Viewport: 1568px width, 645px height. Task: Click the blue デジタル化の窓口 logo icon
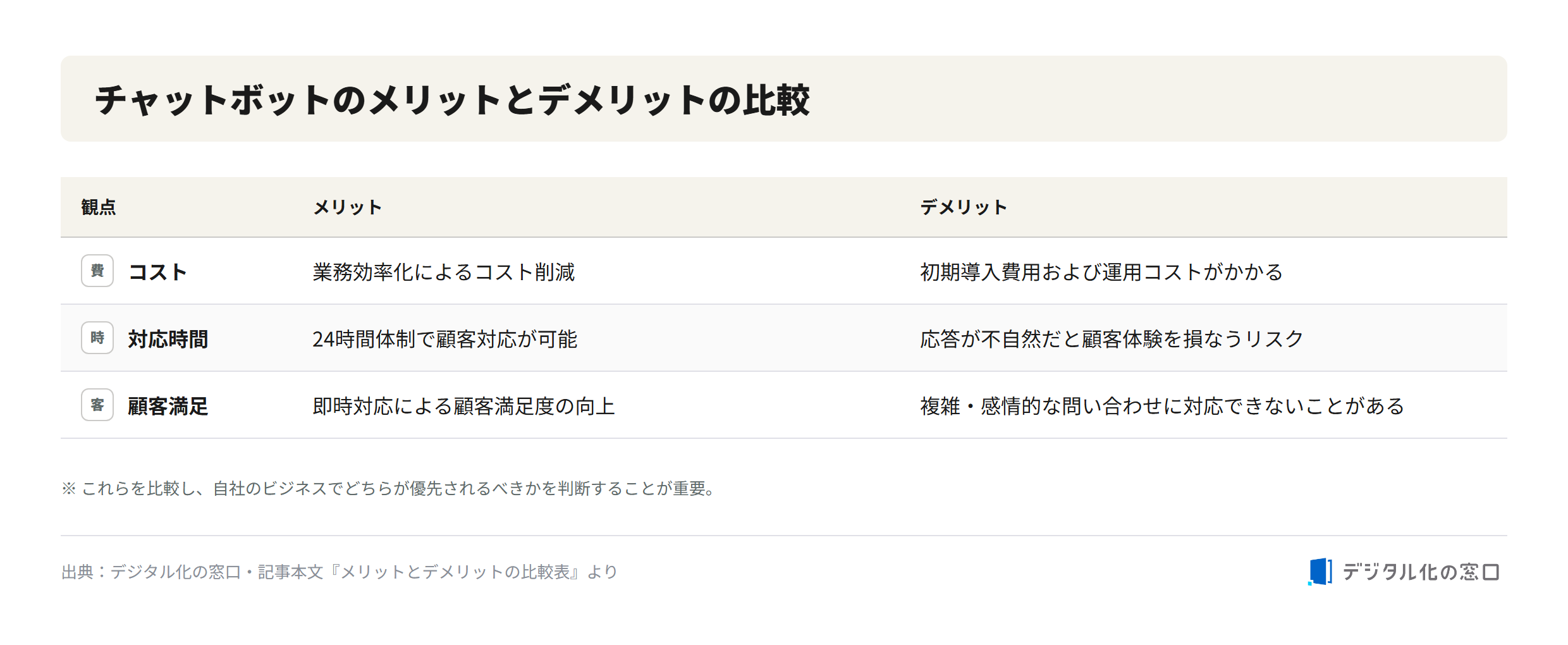(1320, 572)
